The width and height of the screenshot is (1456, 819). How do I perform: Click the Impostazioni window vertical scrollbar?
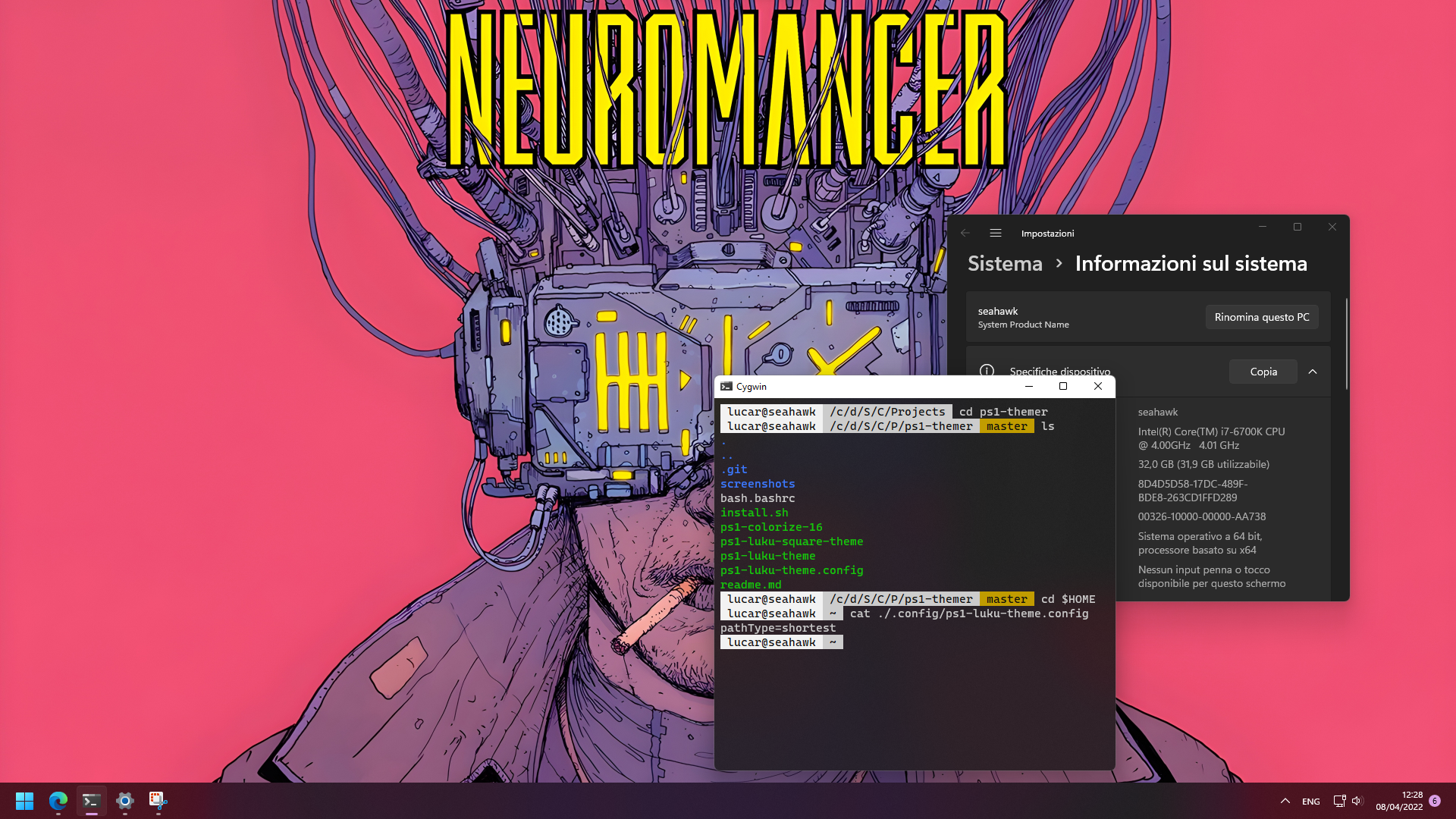pos(1347,345)
